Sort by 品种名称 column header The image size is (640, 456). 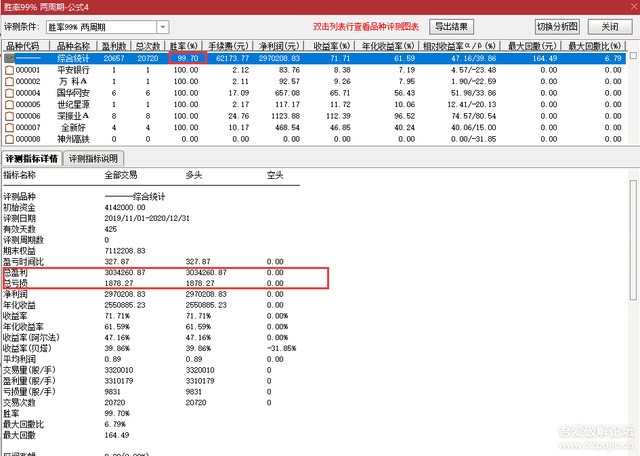(73, 46)
